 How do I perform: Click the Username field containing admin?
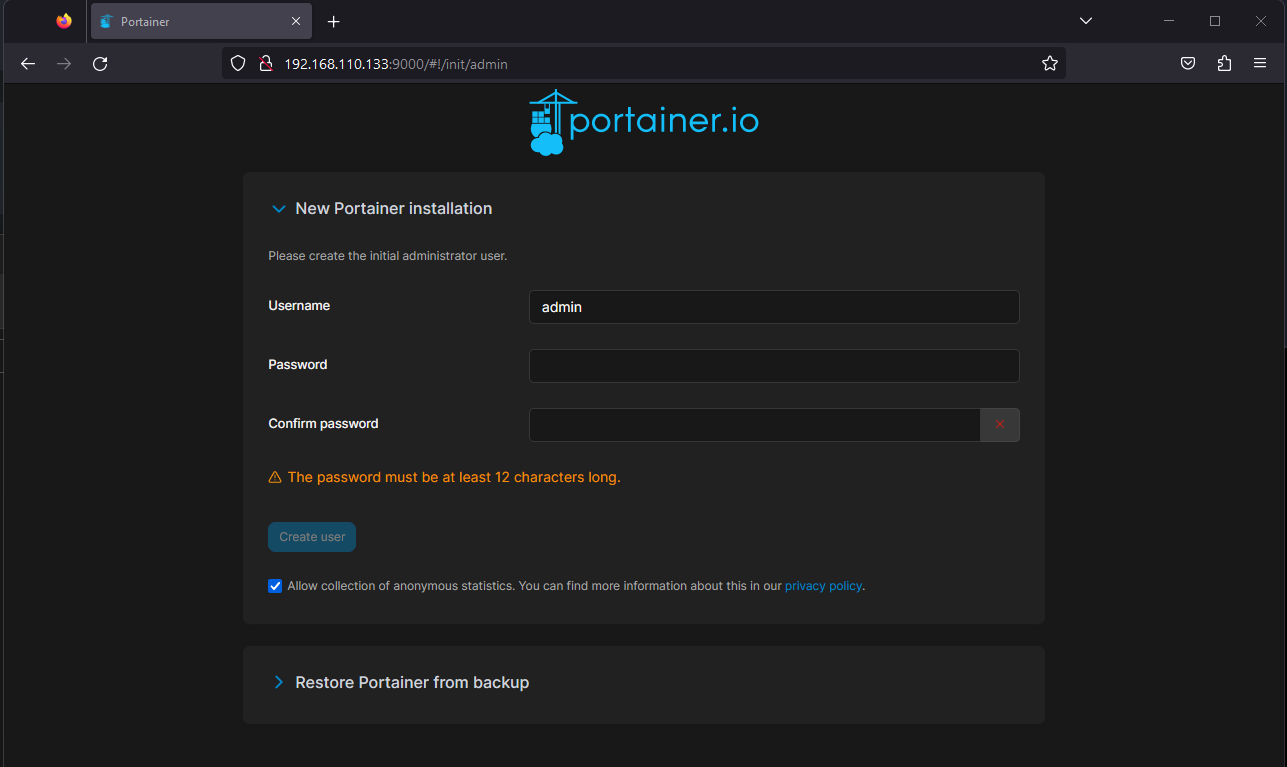click(774, 307)
